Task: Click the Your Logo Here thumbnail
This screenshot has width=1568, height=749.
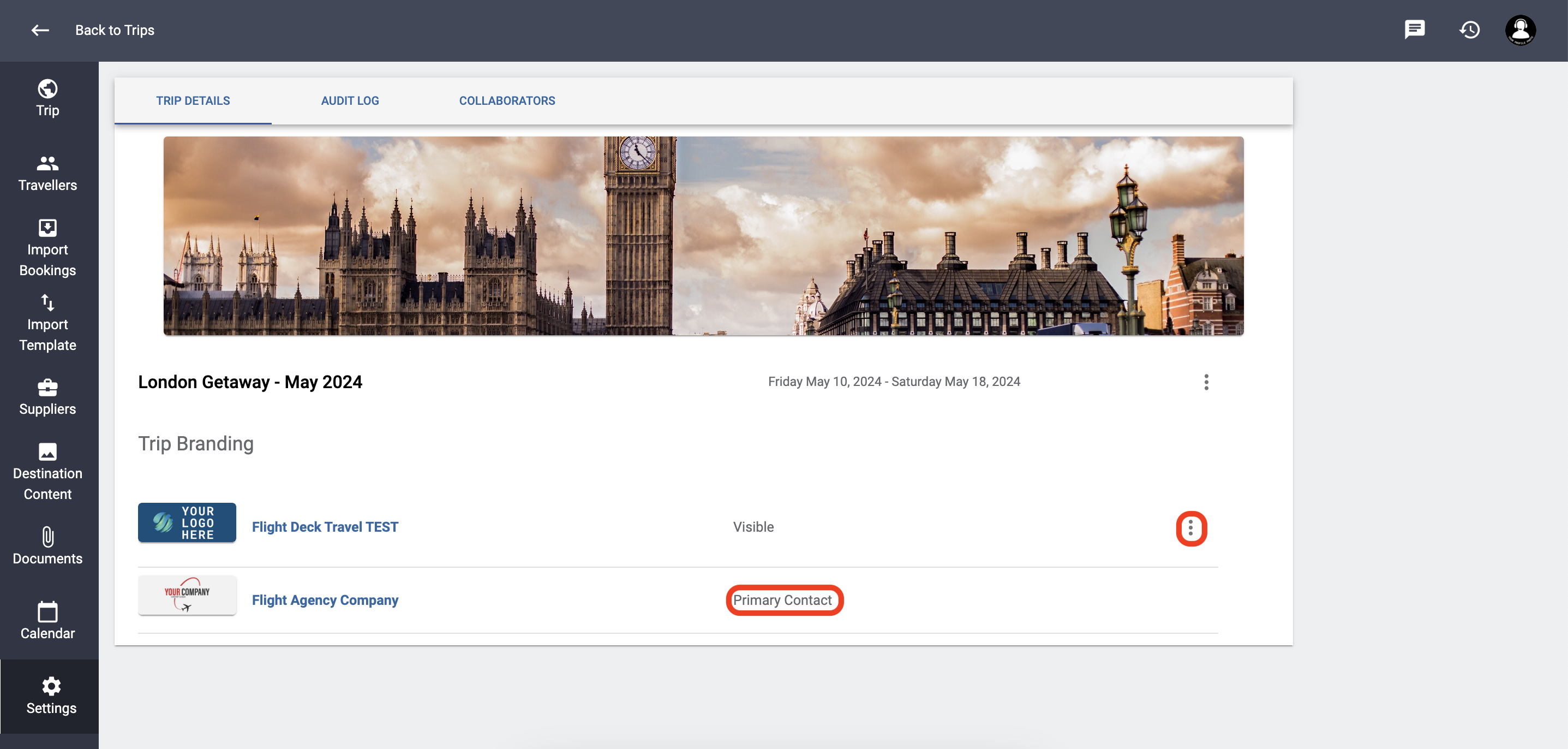Action: [x=187, y=522]
